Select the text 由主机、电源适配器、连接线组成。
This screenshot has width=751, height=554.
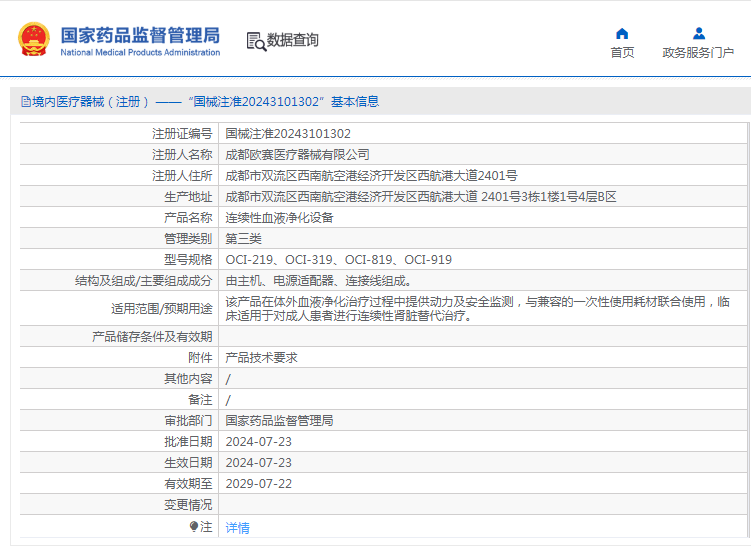coord(318,281)
